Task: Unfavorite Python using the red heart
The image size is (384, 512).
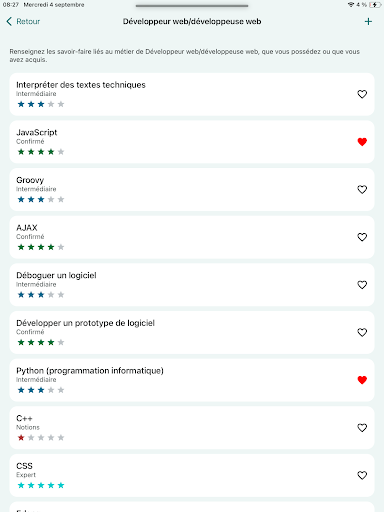Action: point(362,380)
